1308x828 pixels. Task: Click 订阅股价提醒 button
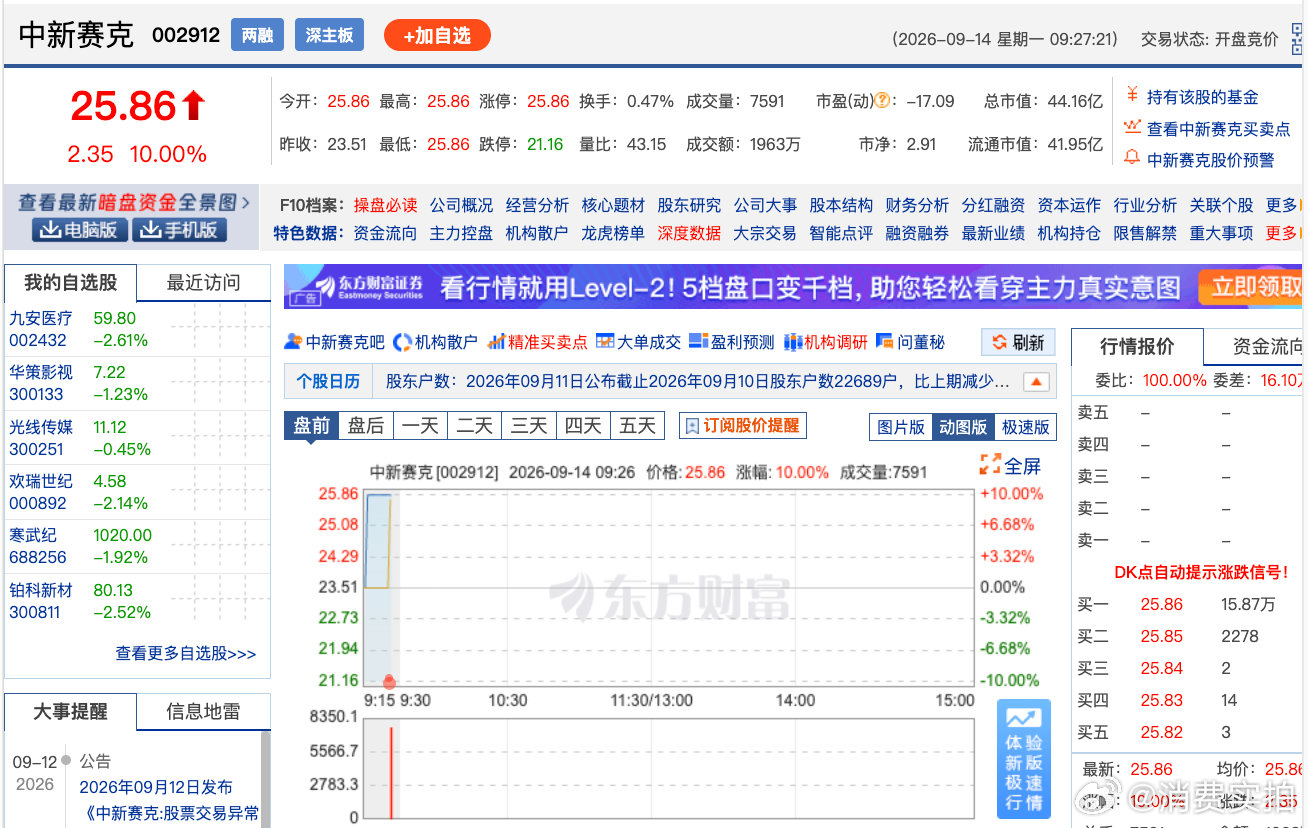[x=743, y=426]
